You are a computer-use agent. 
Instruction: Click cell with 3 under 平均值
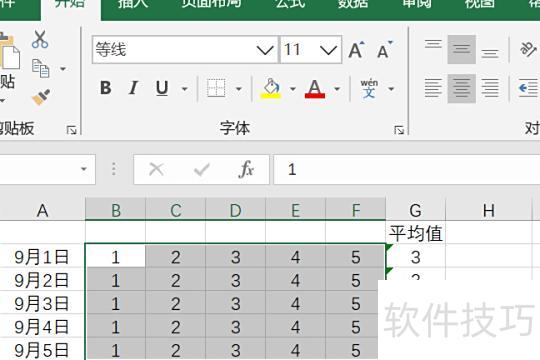point(415,257)
